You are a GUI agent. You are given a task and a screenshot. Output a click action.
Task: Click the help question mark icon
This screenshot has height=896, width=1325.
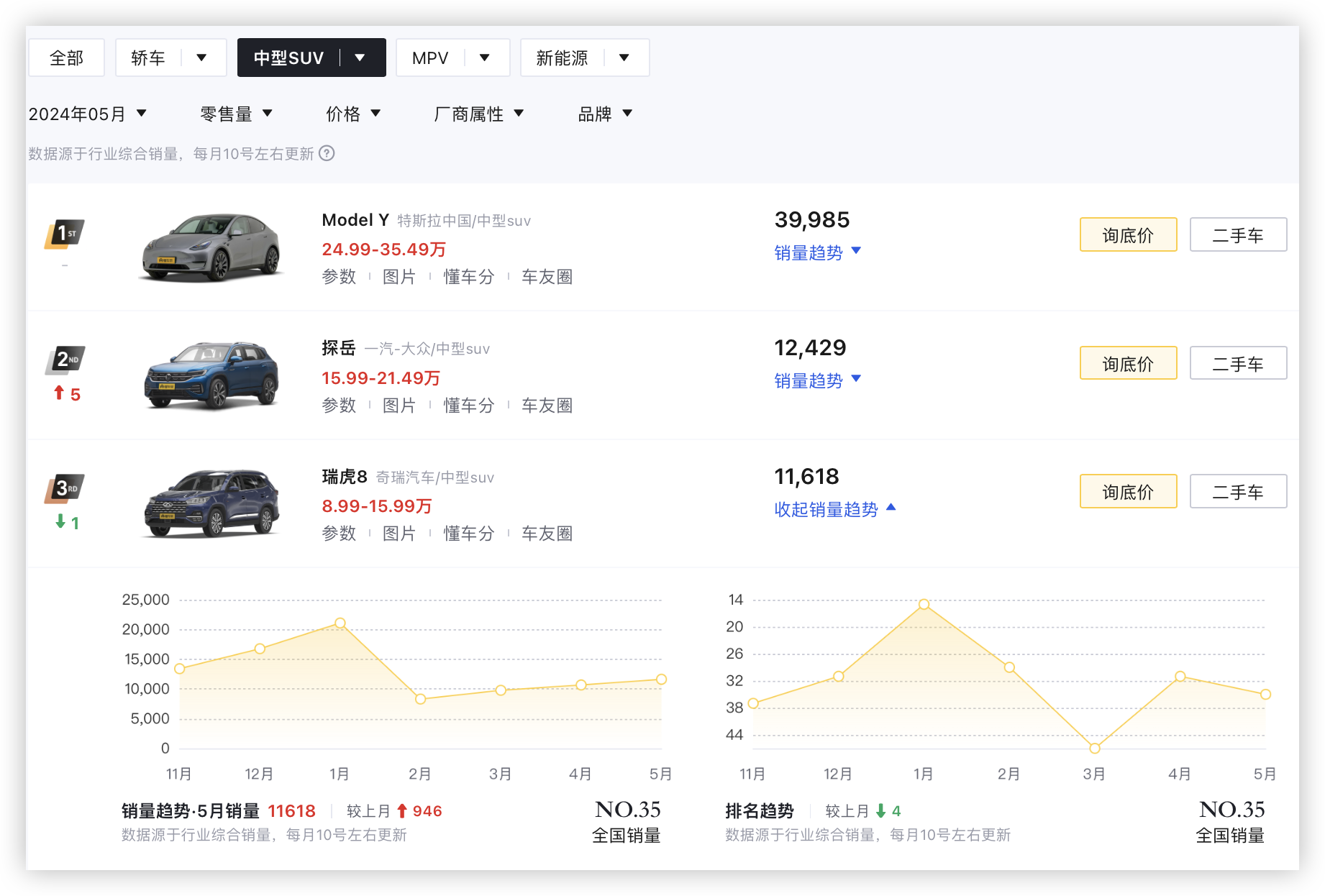[x=327, y=153]
